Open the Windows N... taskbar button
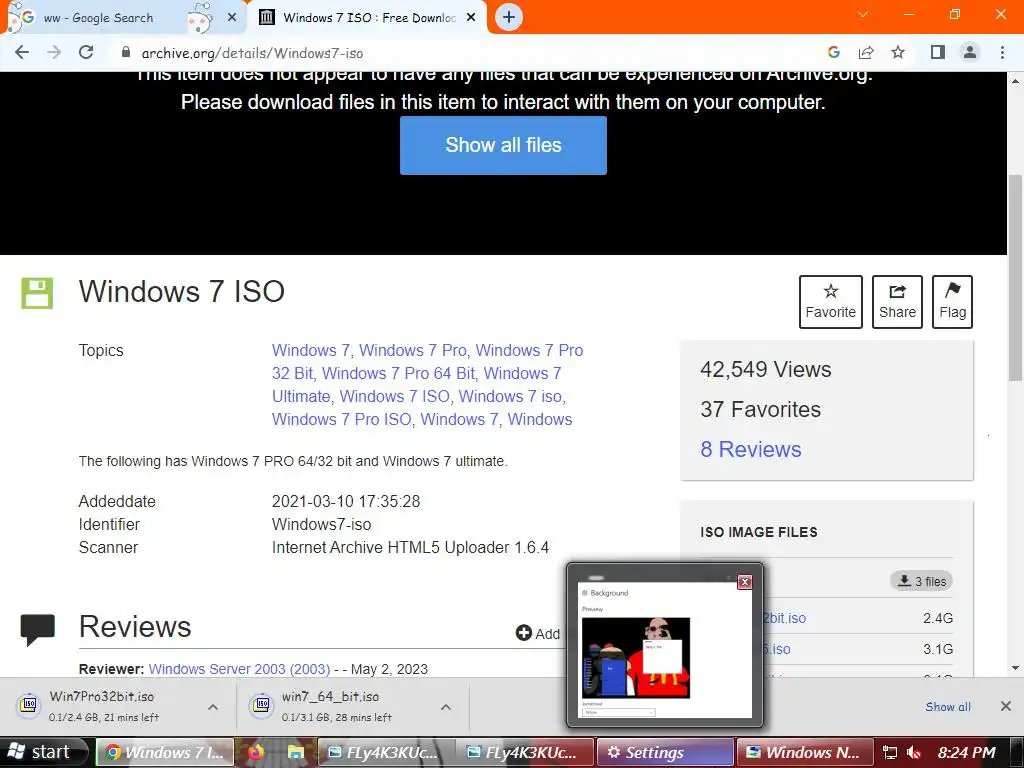Screen dimensions: 1024x768 pyautogui.click(x=804, y=752)
